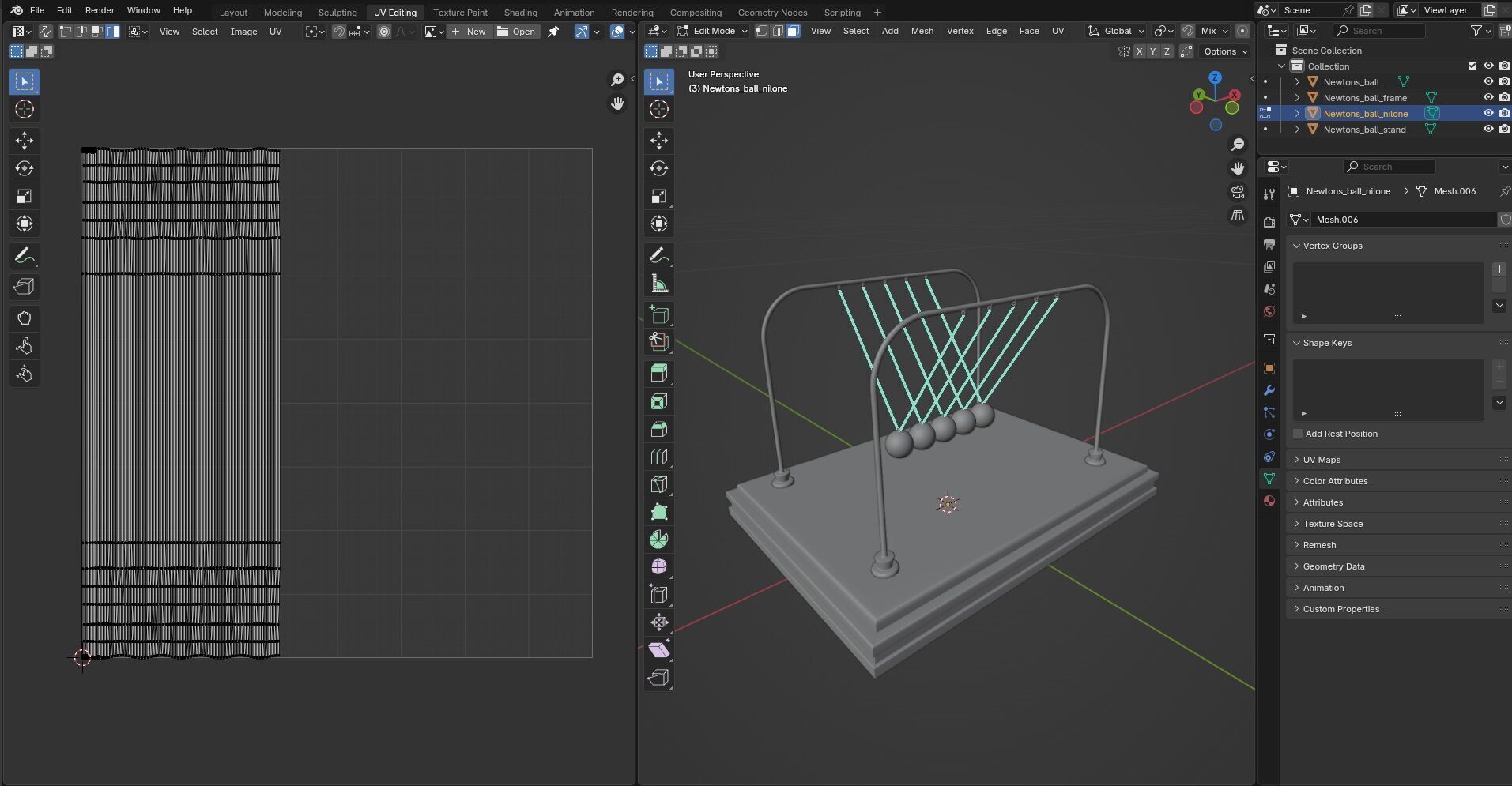Open the Render menu

pos(100,10)
